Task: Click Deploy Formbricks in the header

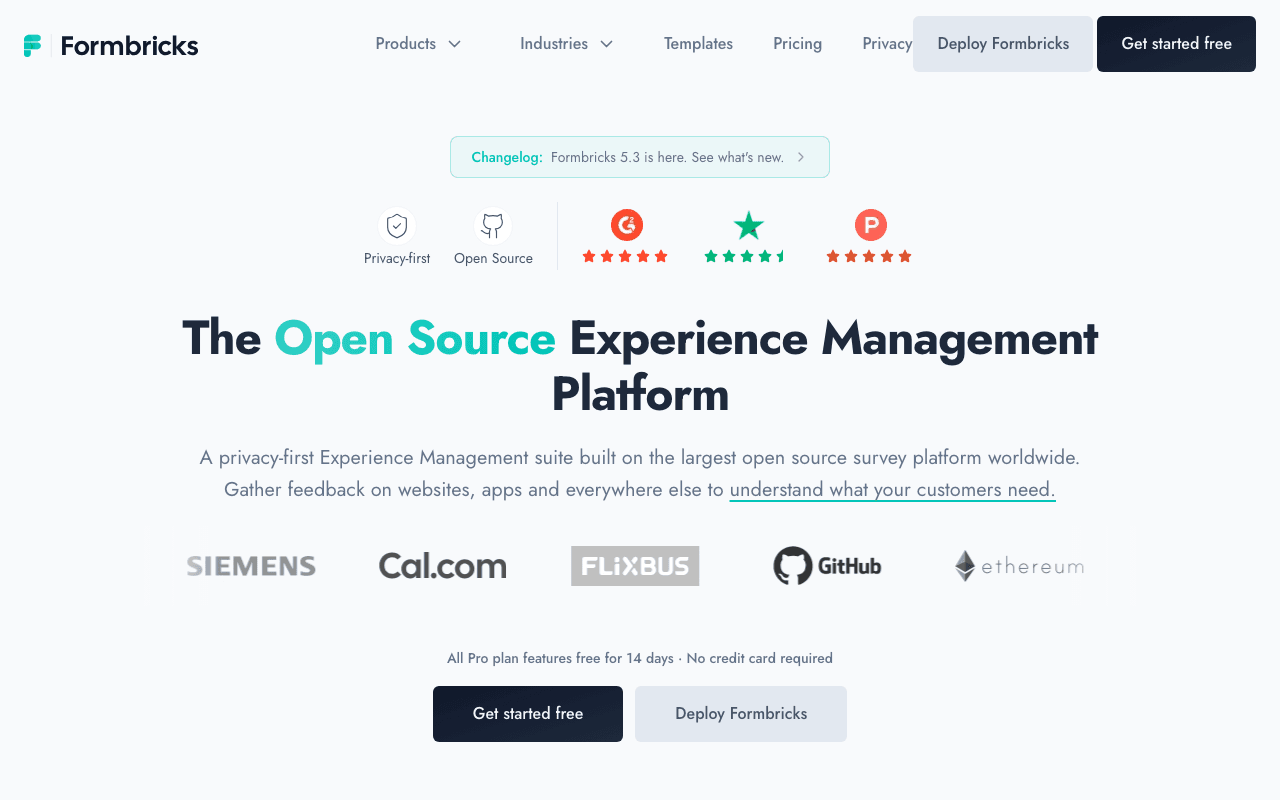Action: 1003,44
